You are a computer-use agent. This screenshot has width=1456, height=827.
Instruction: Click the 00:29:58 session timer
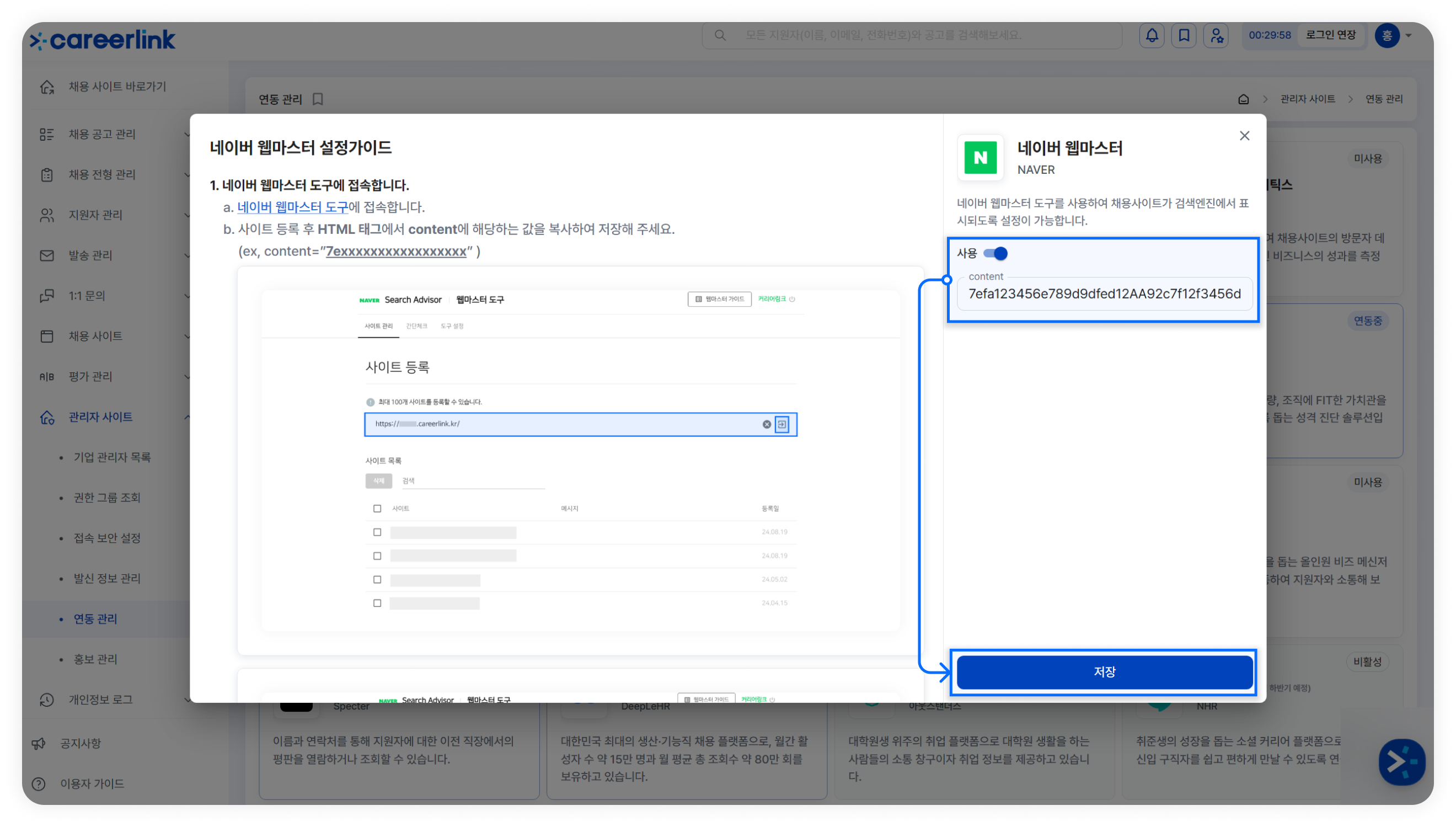pyautogui.click(x=1269, y=35)
